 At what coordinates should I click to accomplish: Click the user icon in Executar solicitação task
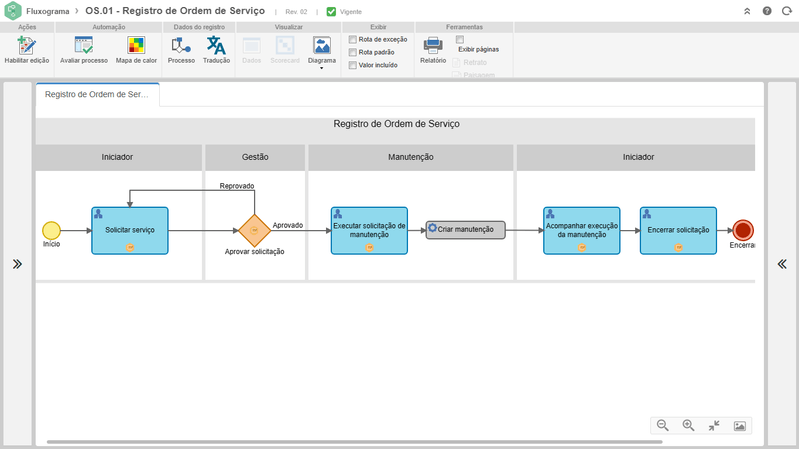(x=338, y=214)
